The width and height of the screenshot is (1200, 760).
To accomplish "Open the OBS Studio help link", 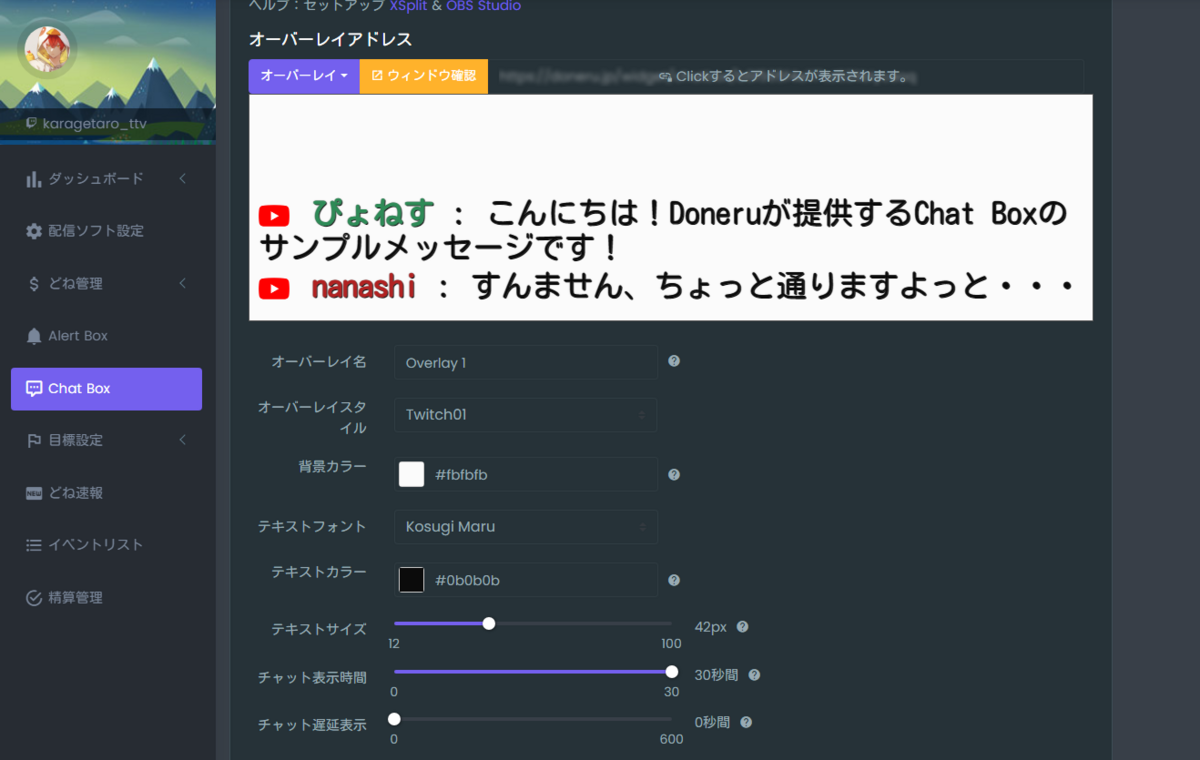I will pyautogui.click(x=483, y=6).
